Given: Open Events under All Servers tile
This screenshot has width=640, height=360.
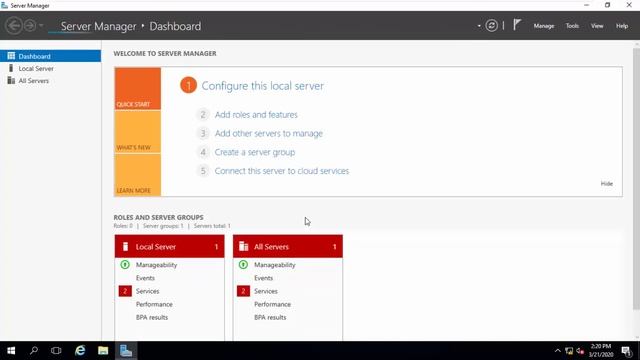Looking at the screenshot, I should tap(264, 278).
